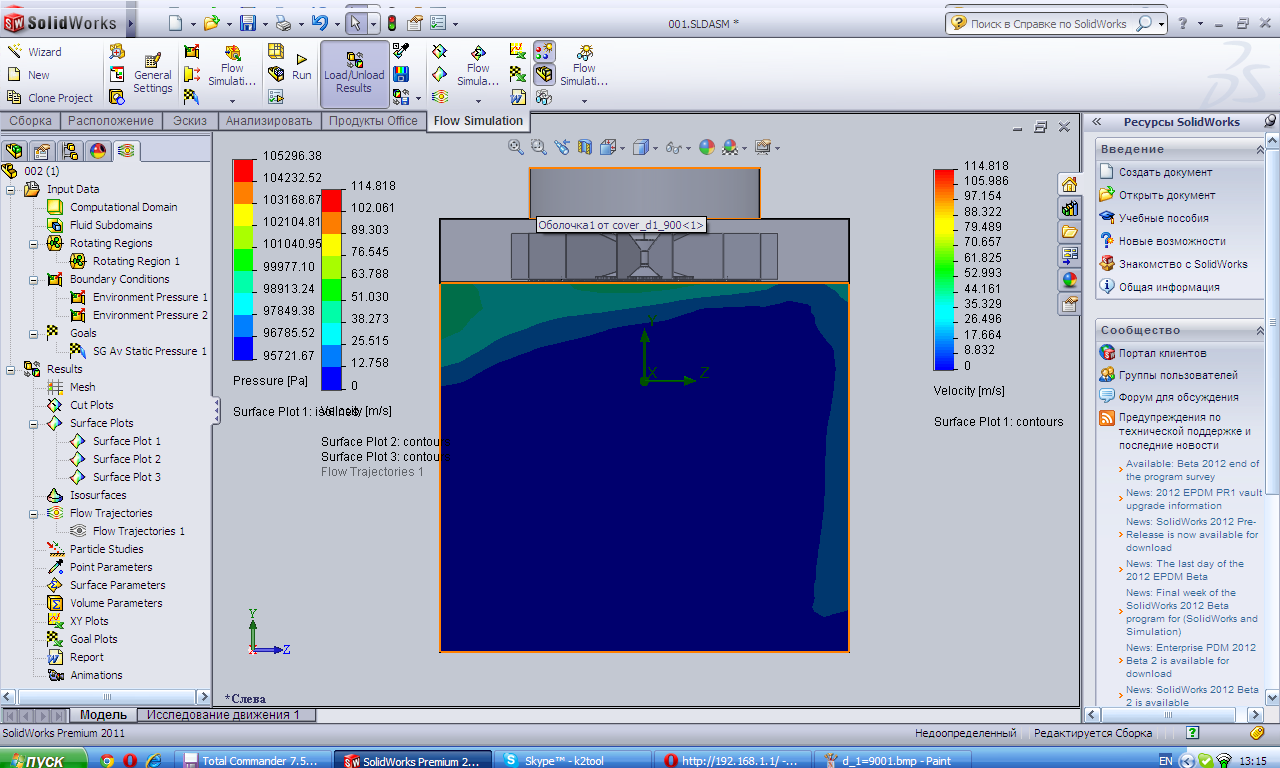Open Total Commander from the taskbar
1280x768 pixels.
pos(252,760)
